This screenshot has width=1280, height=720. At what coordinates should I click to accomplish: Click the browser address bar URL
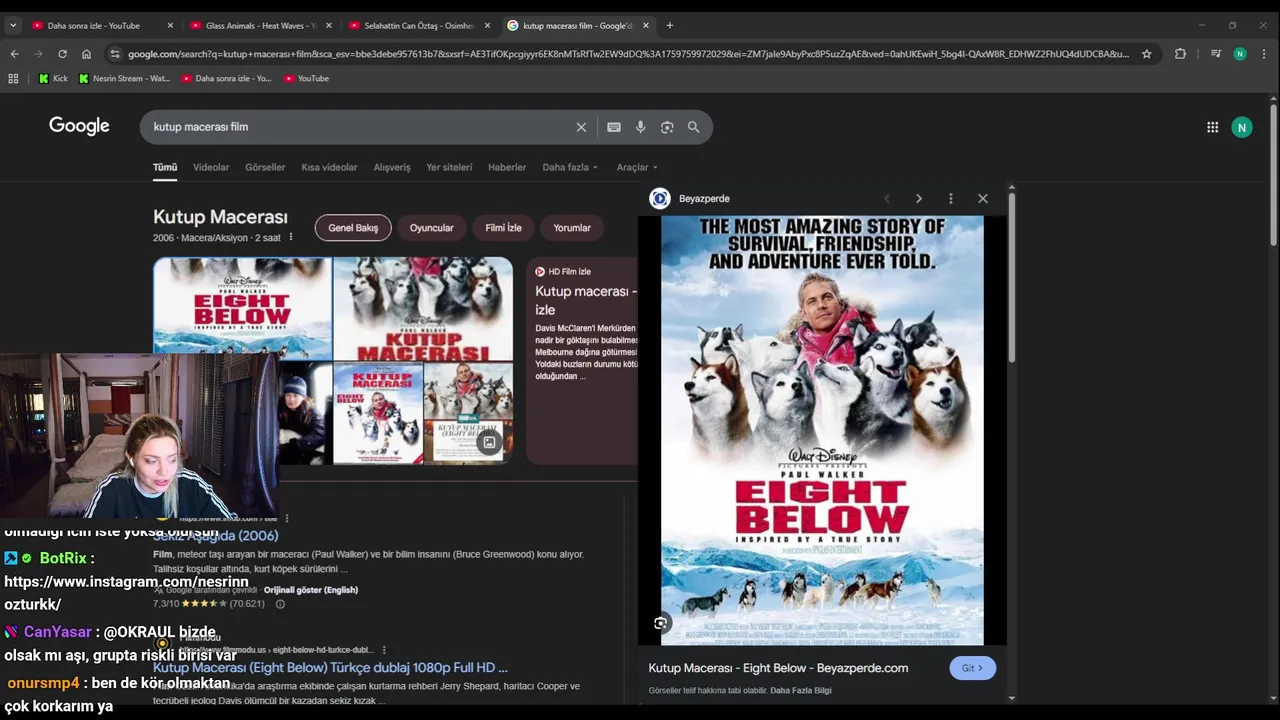click(628, 54)
